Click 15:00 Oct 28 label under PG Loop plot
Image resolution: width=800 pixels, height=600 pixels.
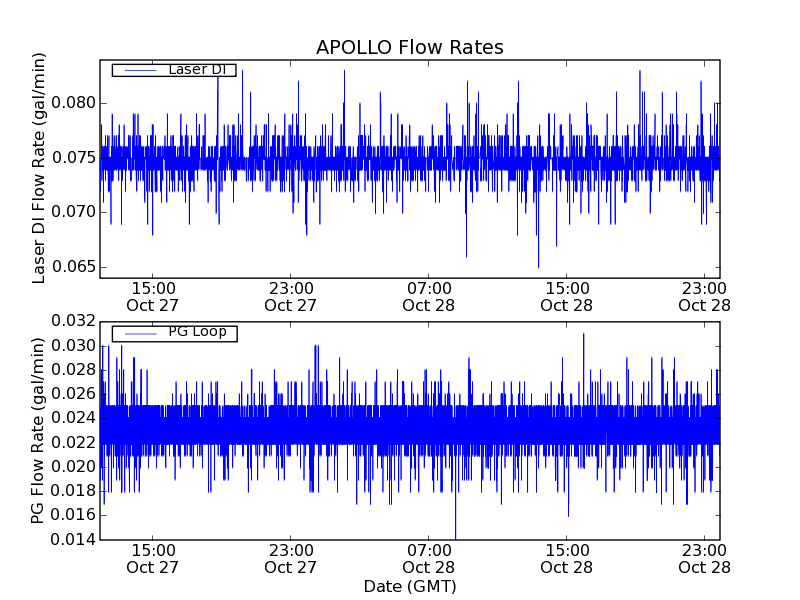(x=567, y=558)
